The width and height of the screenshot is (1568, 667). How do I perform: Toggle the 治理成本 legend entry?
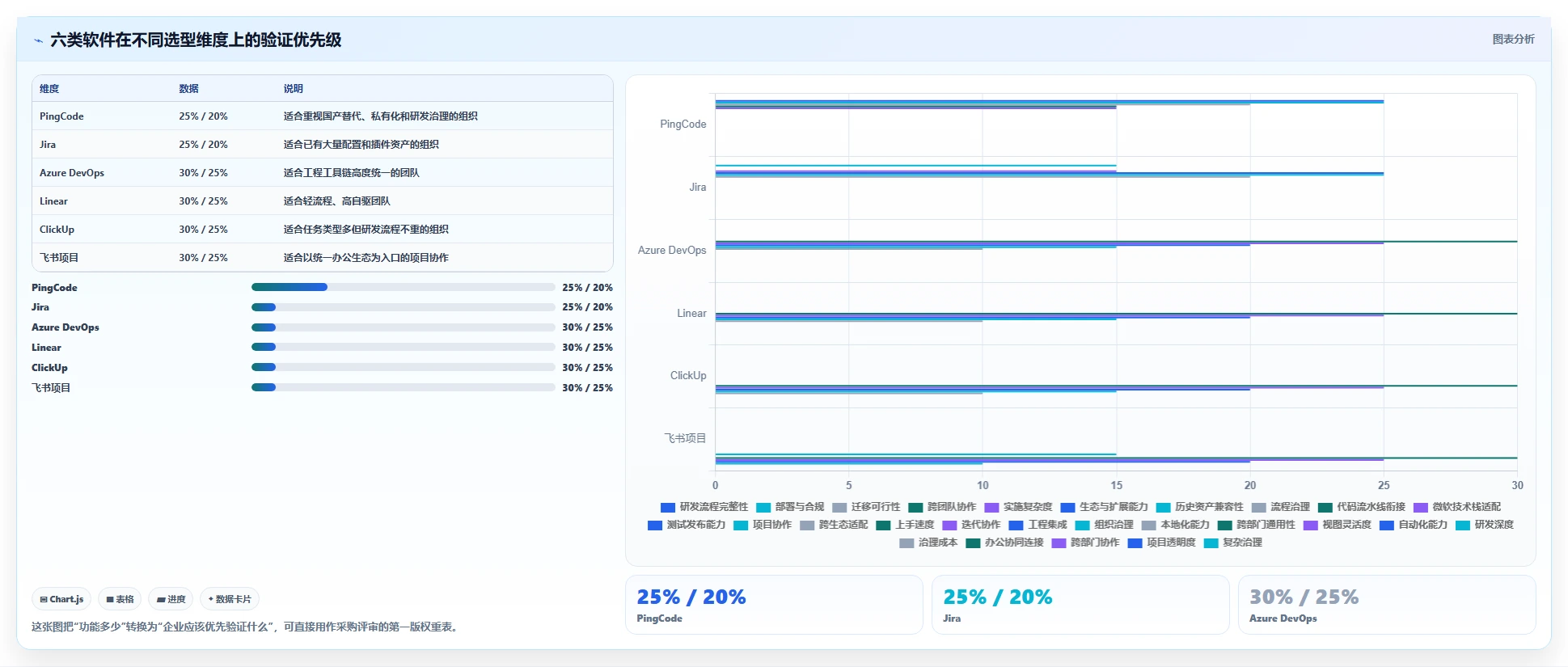(x=928, y=542)
